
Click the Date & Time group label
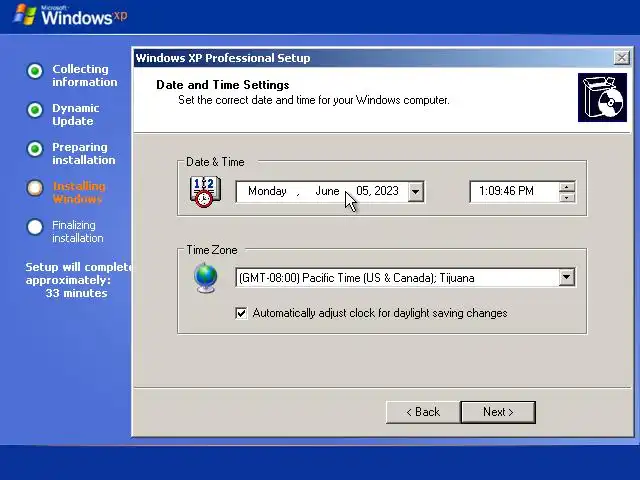tap(215, 162)
